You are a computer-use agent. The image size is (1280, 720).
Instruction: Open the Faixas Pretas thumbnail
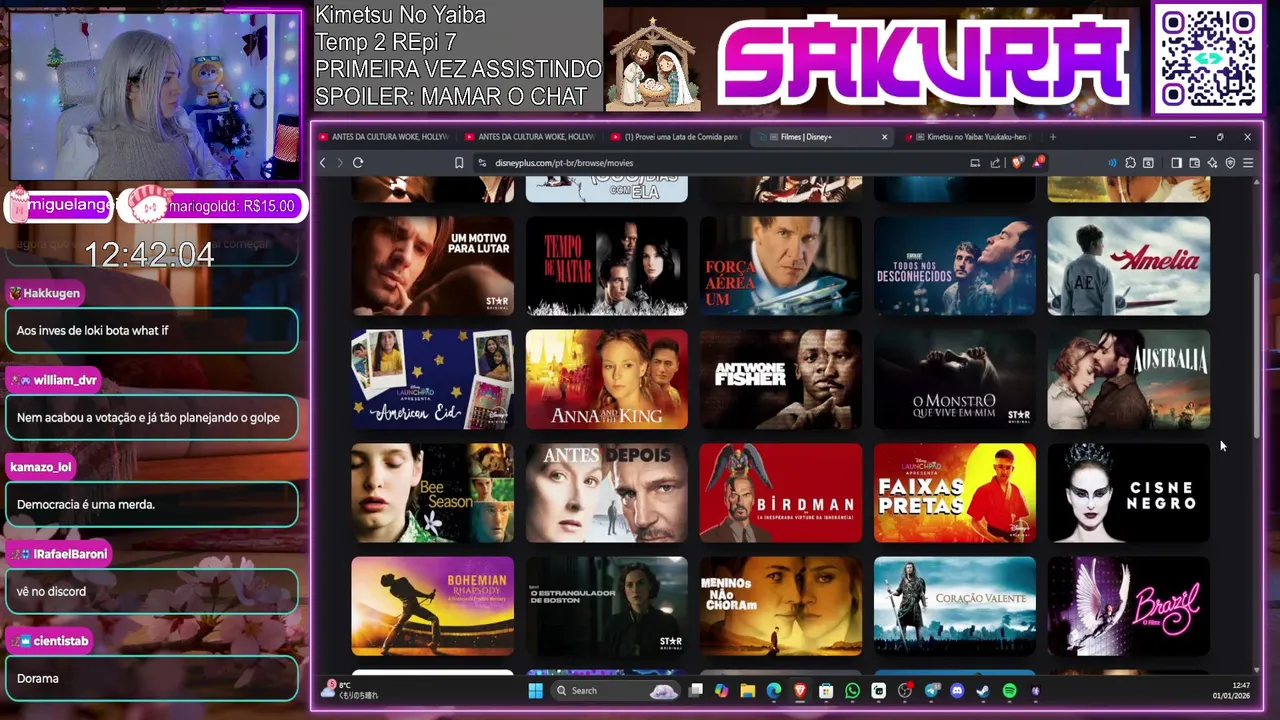(x=955, y=493)
